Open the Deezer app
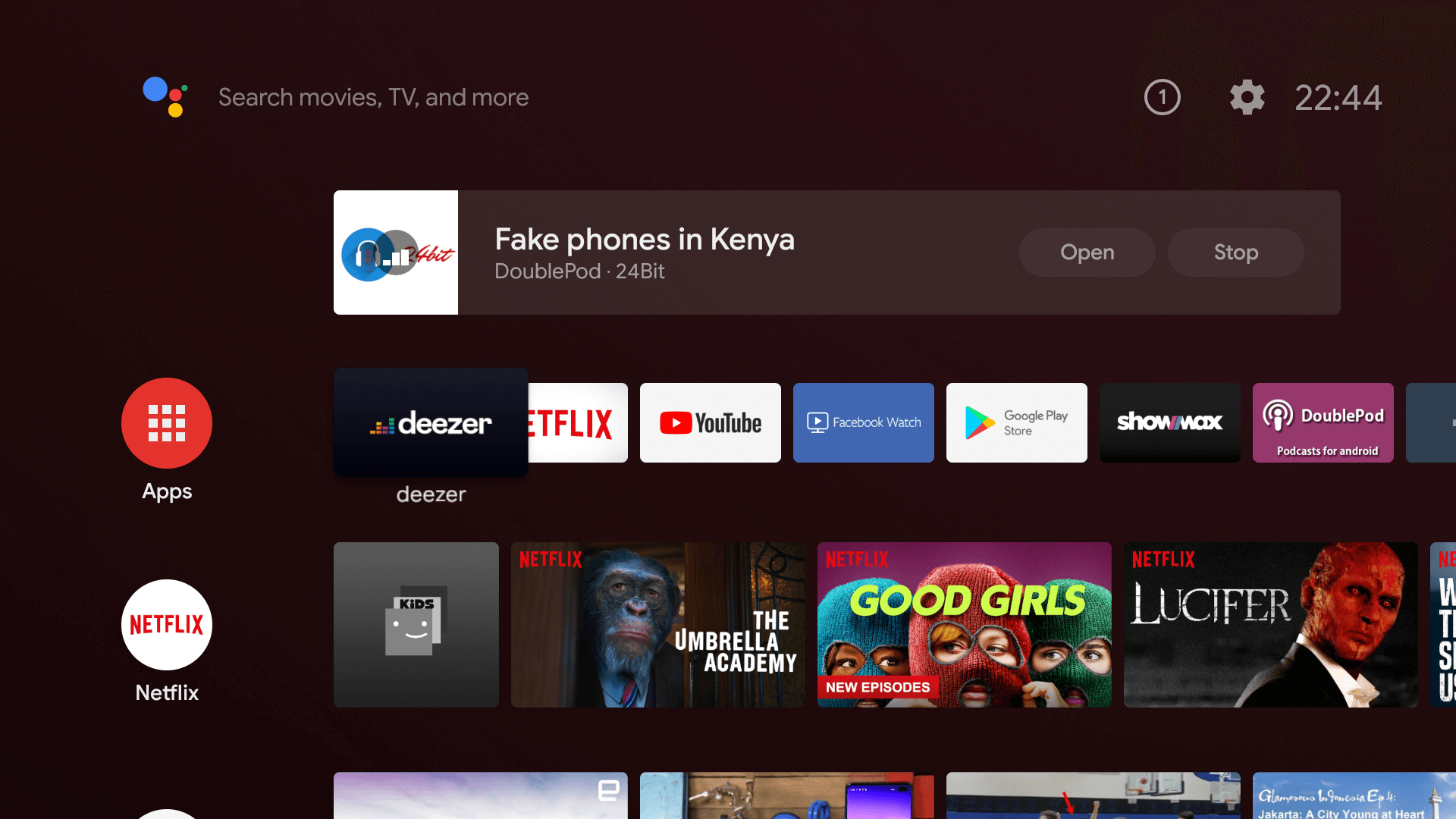The height and width of the screenshot is (819, 1456). tap(431, 422)
